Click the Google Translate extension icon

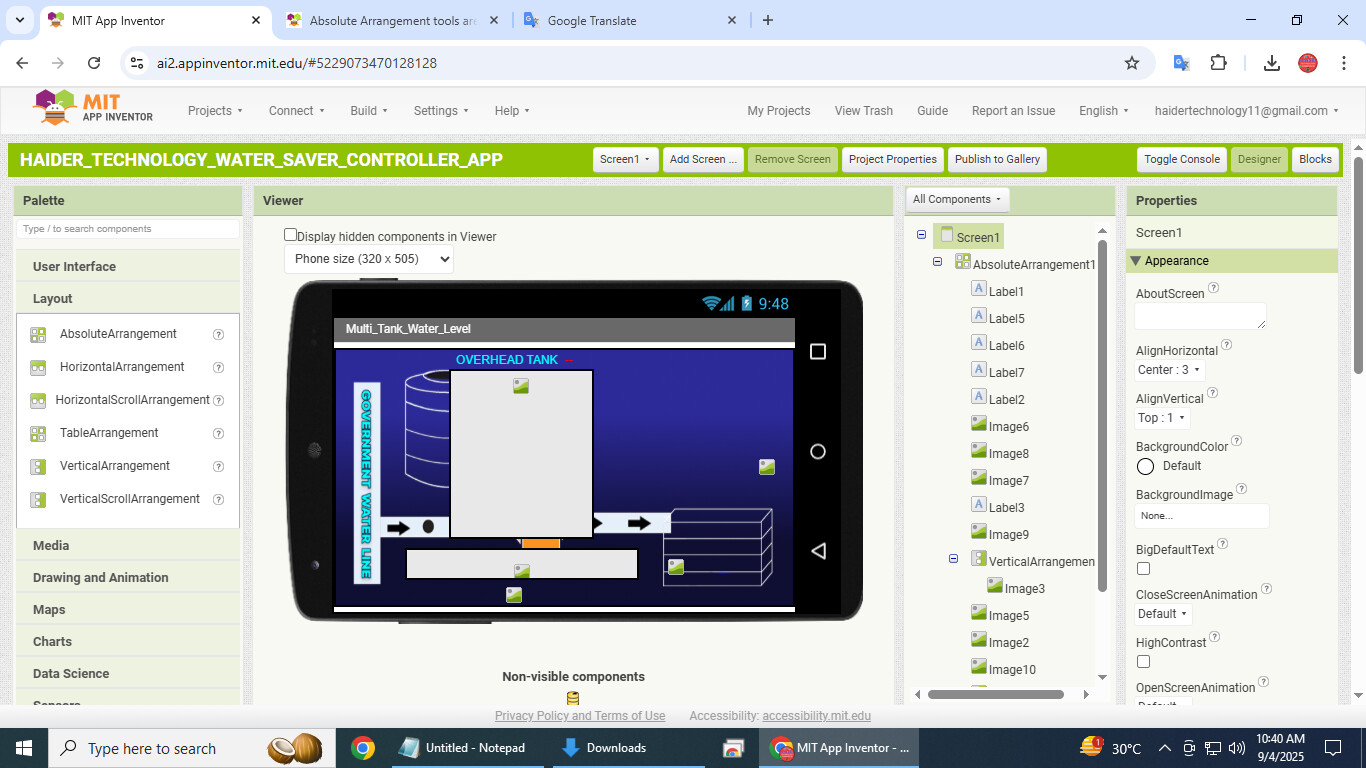coord(1181,63)
